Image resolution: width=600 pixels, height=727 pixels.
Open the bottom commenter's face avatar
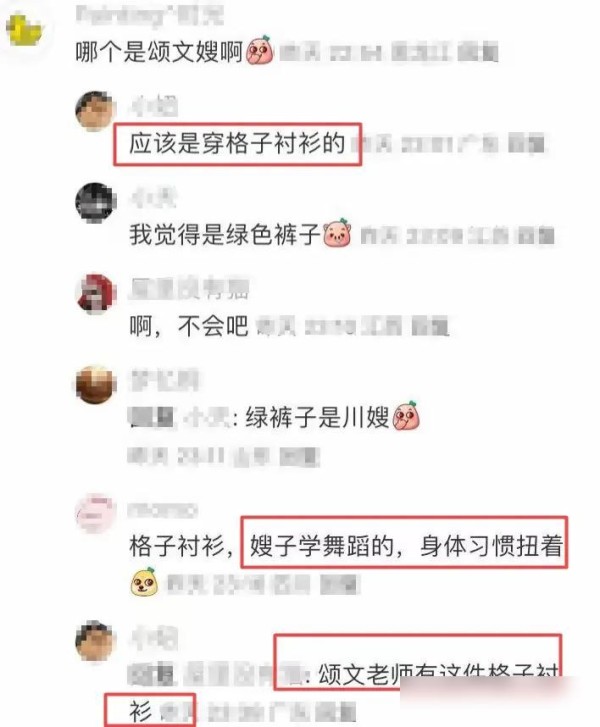click(x=95, y=640)
